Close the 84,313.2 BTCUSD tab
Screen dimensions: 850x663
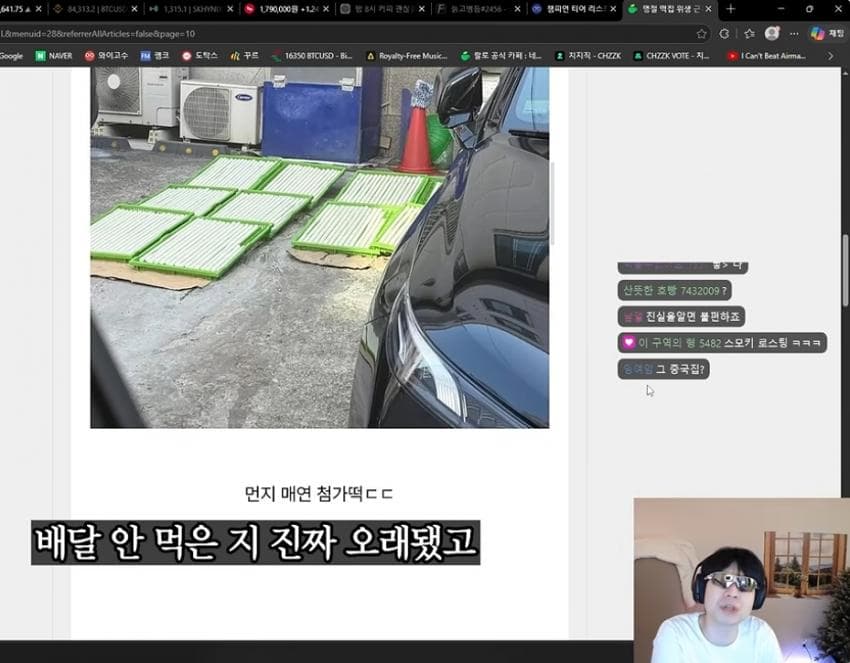coord(134,9)
